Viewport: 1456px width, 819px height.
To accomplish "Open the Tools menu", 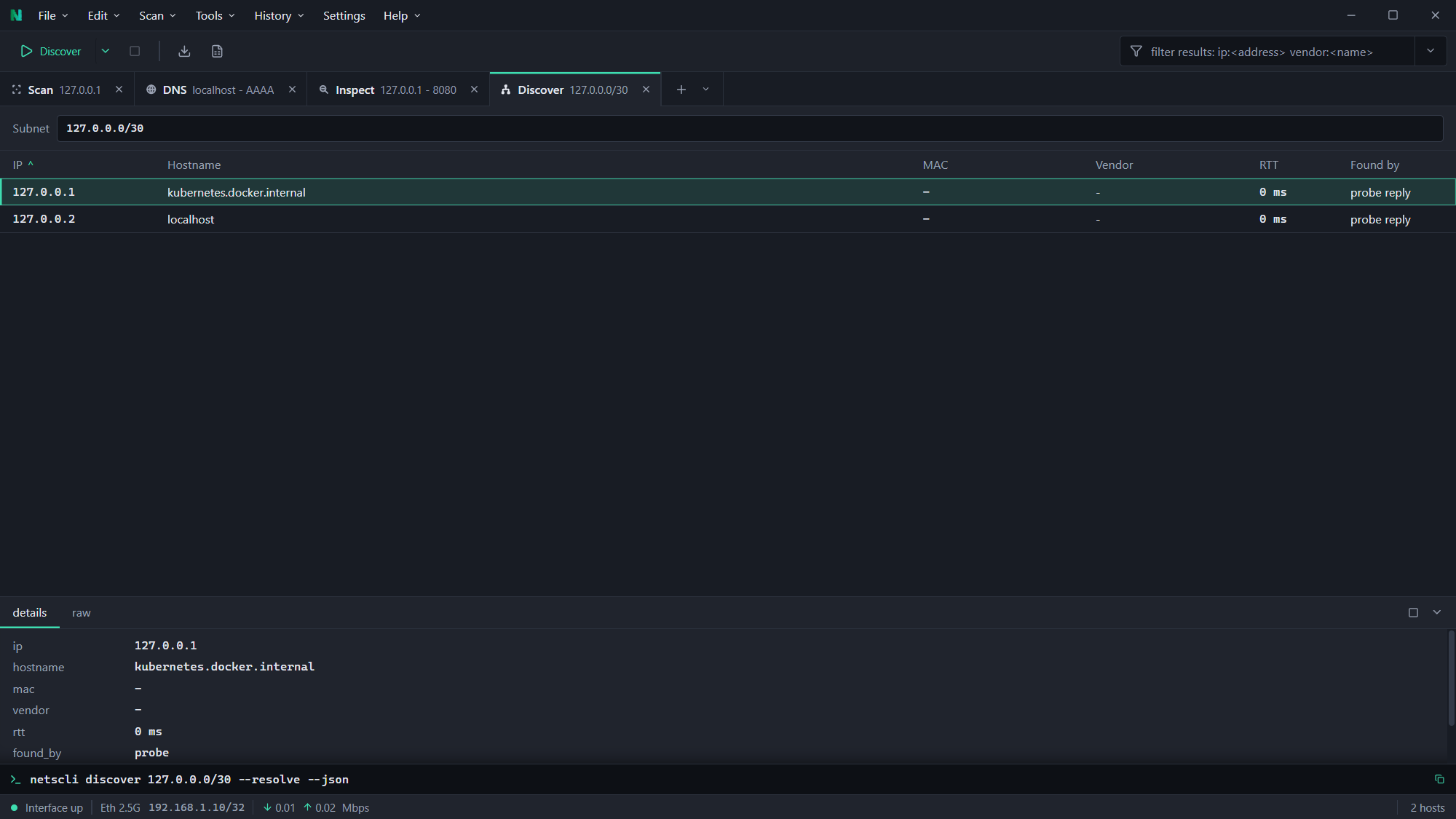I will click(x=215, y=15).
